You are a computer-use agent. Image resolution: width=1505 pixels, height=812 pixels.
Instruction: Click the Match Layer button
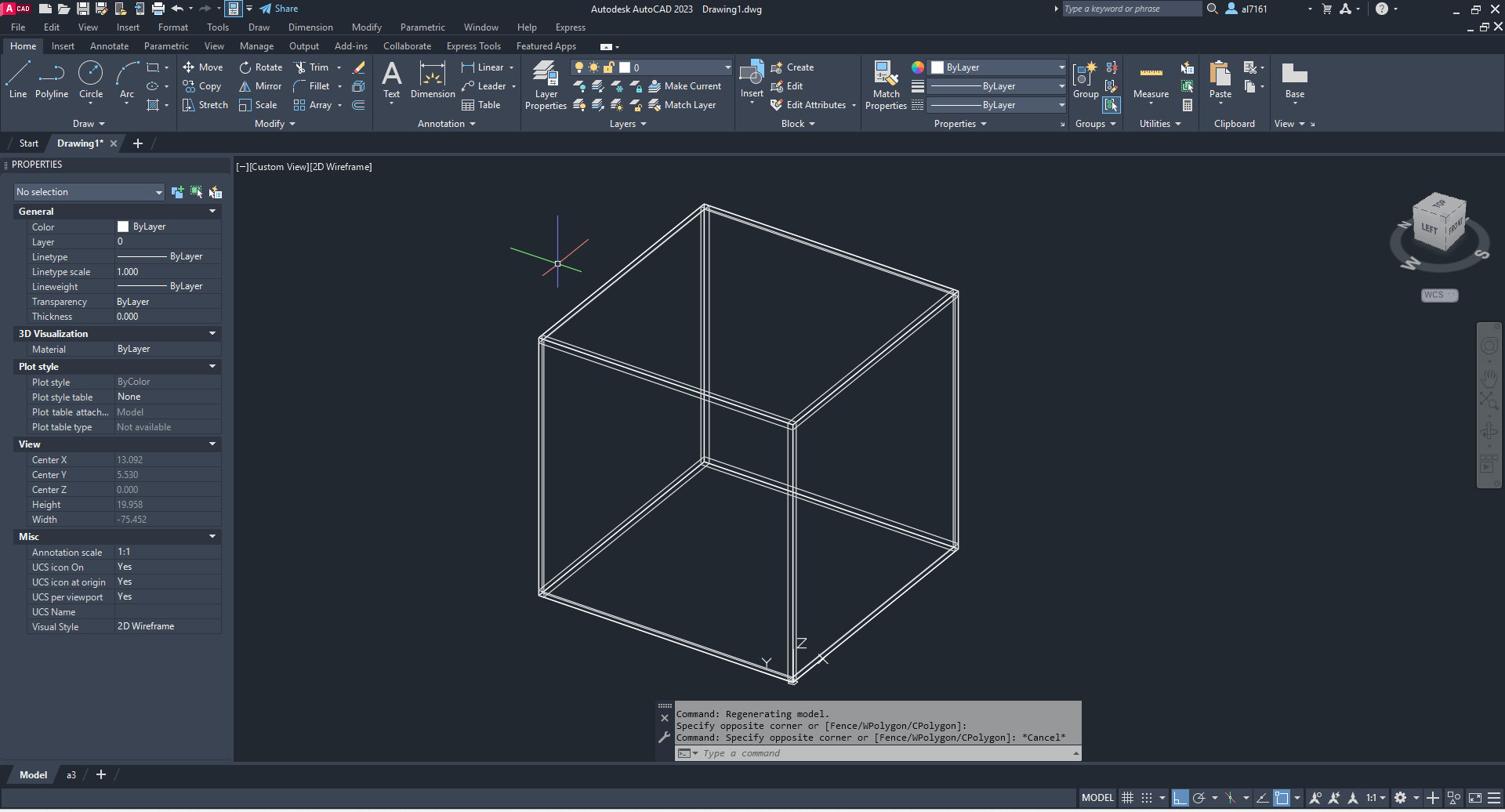tap(682, 105)
